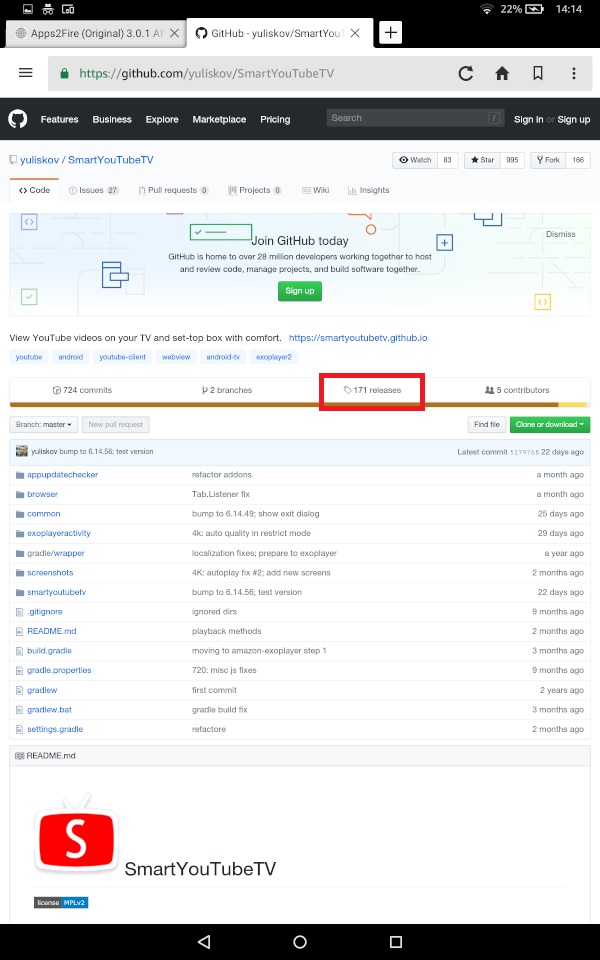Viewport: 600px width, 960px height.
Task: Open the exoplayeractivity folder
Action: click(x=59, y=533)
